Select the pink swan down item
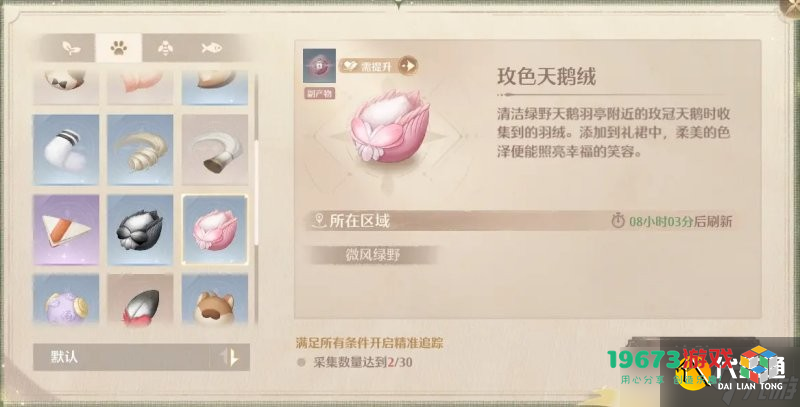 [x=215, y=230]
